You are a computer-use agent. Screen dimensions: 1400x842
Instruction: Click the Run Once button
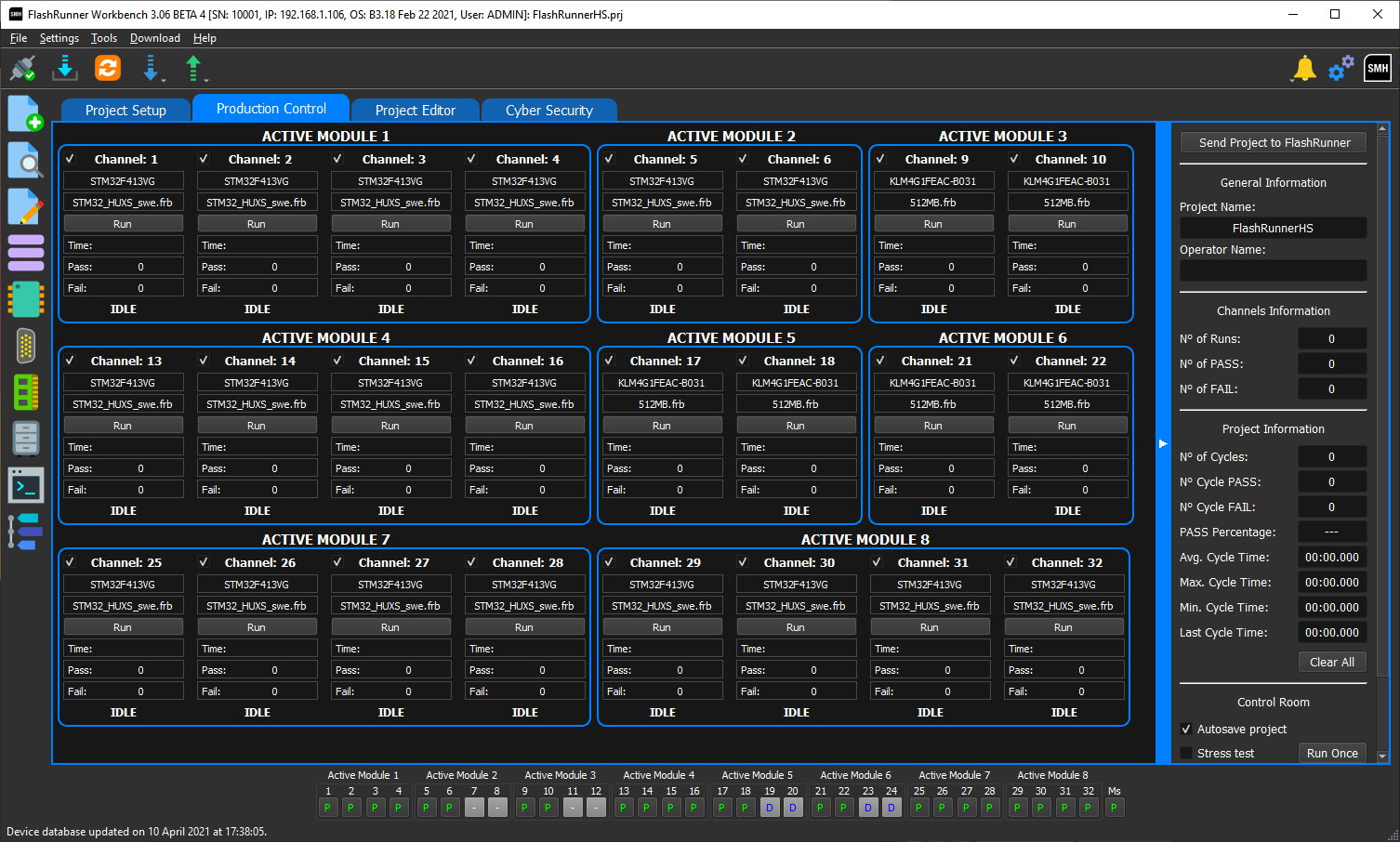[1332, 753]
